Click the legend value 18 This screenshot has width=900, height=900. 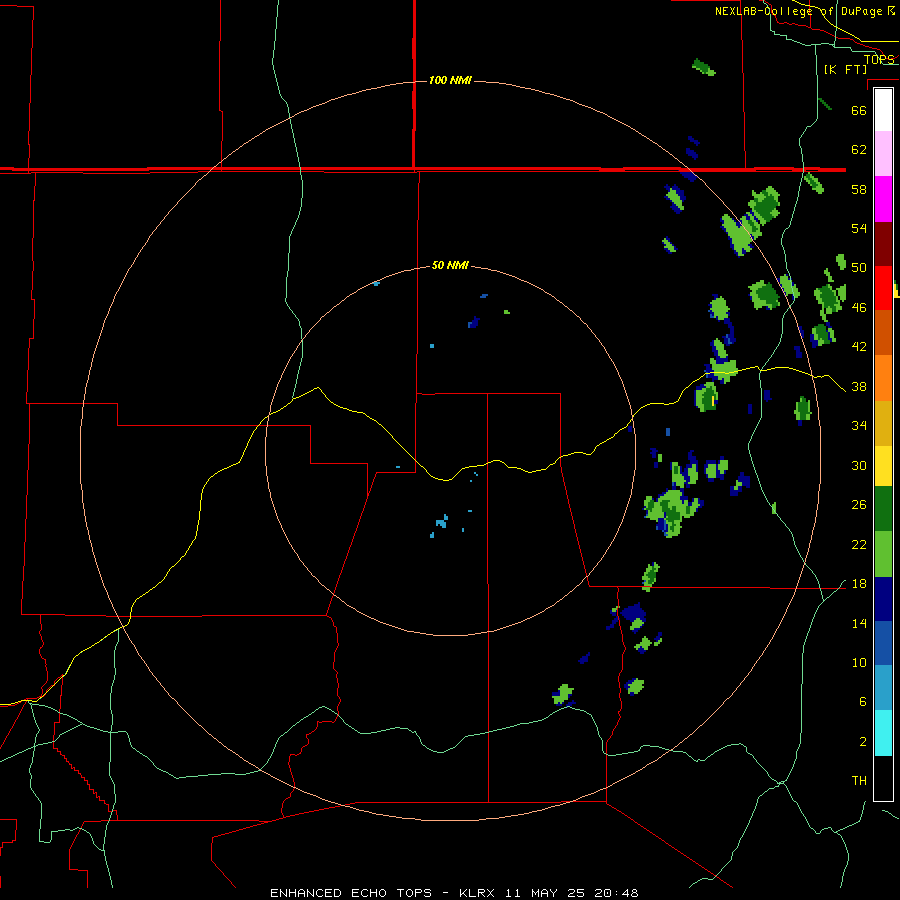[859, 584]
